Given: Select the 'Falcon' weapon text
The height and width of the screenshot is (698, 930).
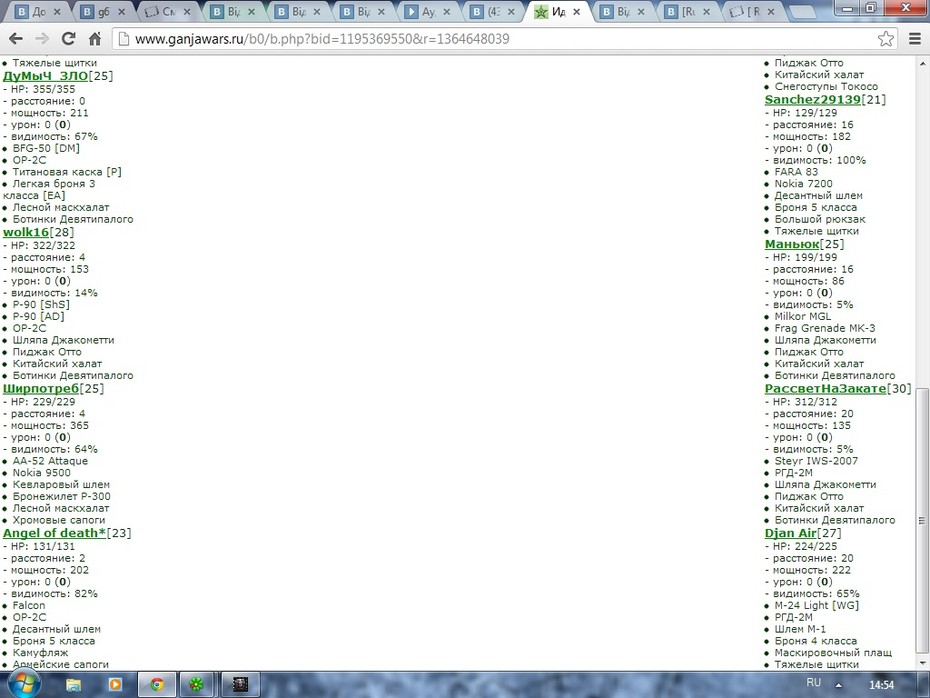Looking at the screenshot, I should (28, 605).
